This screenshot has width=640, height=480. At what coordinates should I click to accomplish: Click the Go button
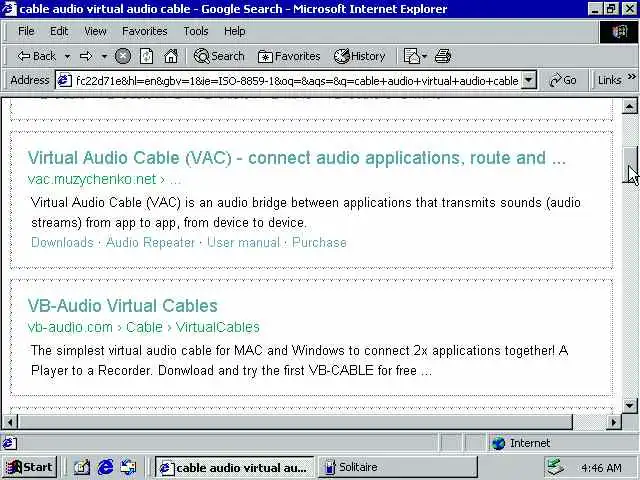pyautogui.click(x=563, y=80)
